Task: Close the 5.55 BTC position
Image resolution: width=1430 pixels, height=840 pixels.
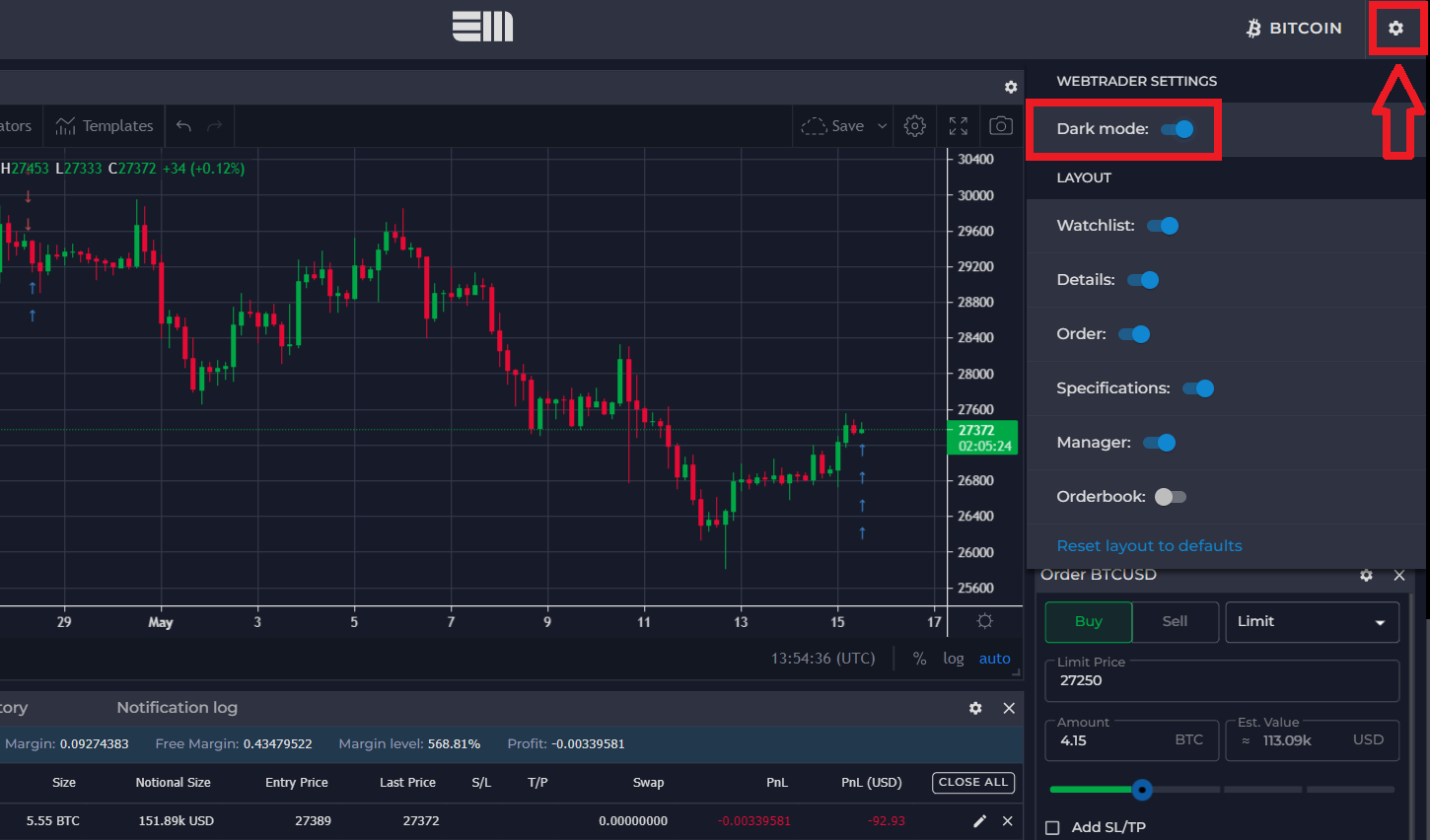Action: click(x=1007, y=821)
